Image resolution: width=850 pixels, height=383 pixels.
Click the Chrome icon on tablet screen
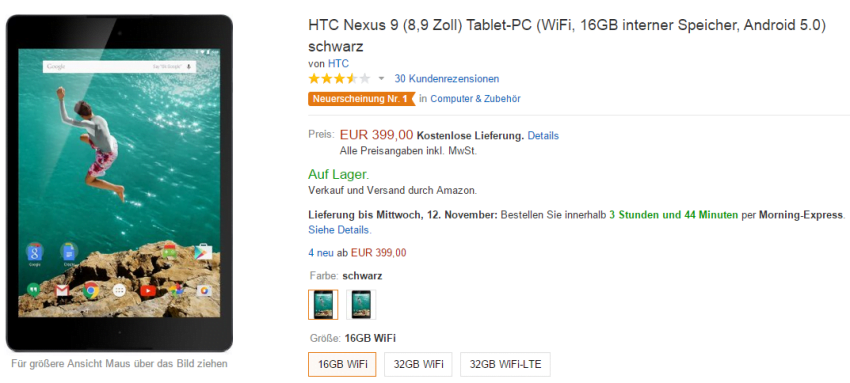pyautogui.click(x=91, y=291)
